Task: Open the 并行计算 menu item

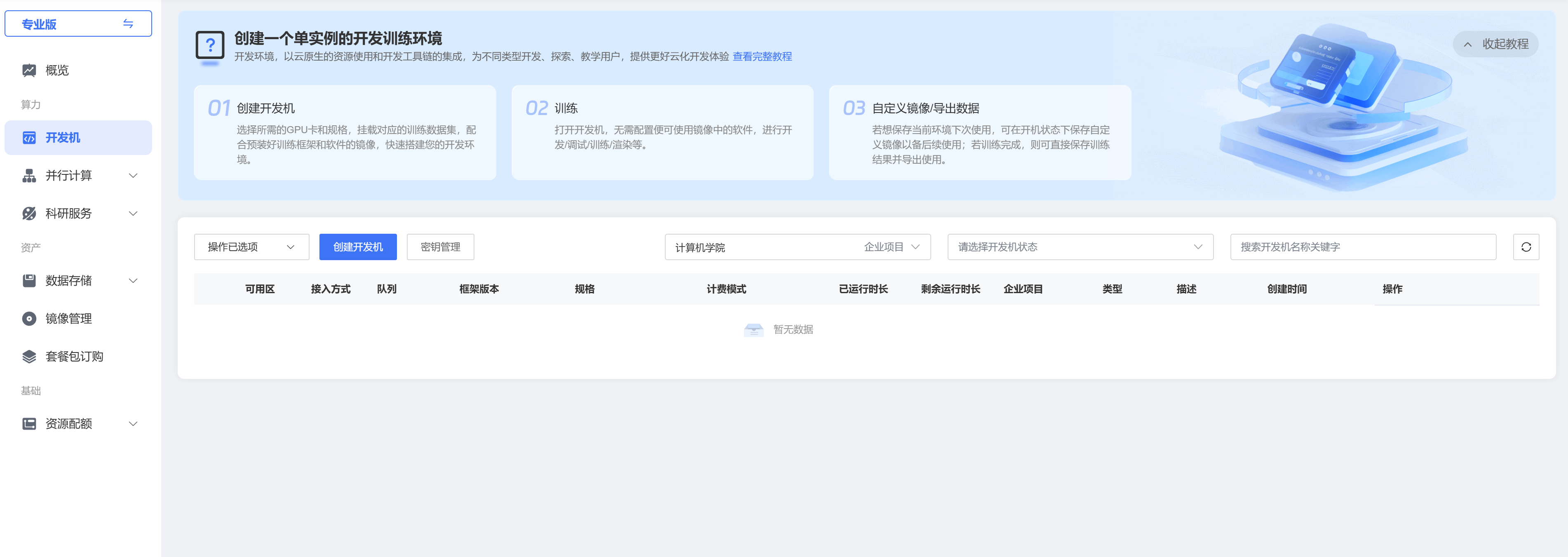Action: (78, 176)
